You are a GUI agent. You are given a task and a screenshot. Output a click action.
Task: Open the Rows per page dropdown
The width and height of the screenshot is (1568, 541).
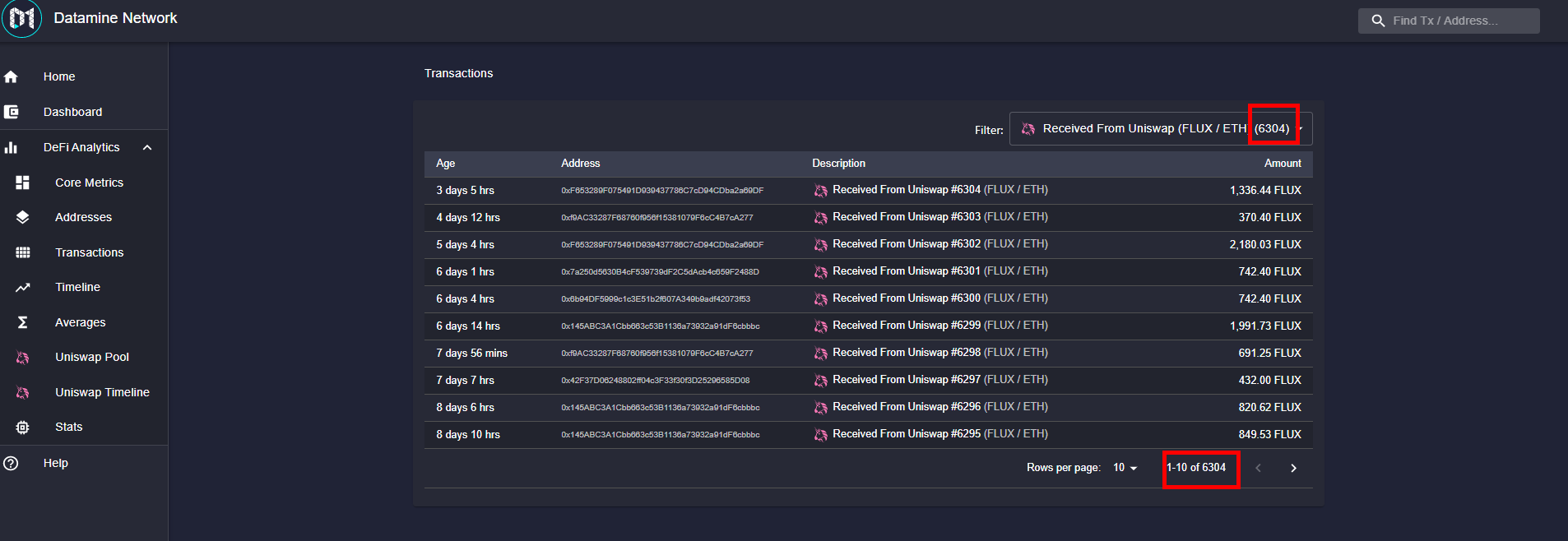coord(1125,468)
